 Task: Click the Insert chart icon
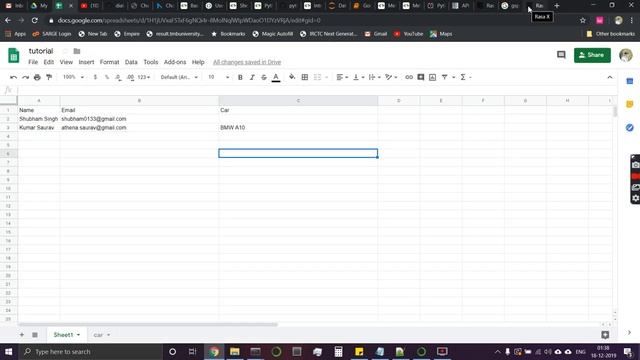[432, 77]
